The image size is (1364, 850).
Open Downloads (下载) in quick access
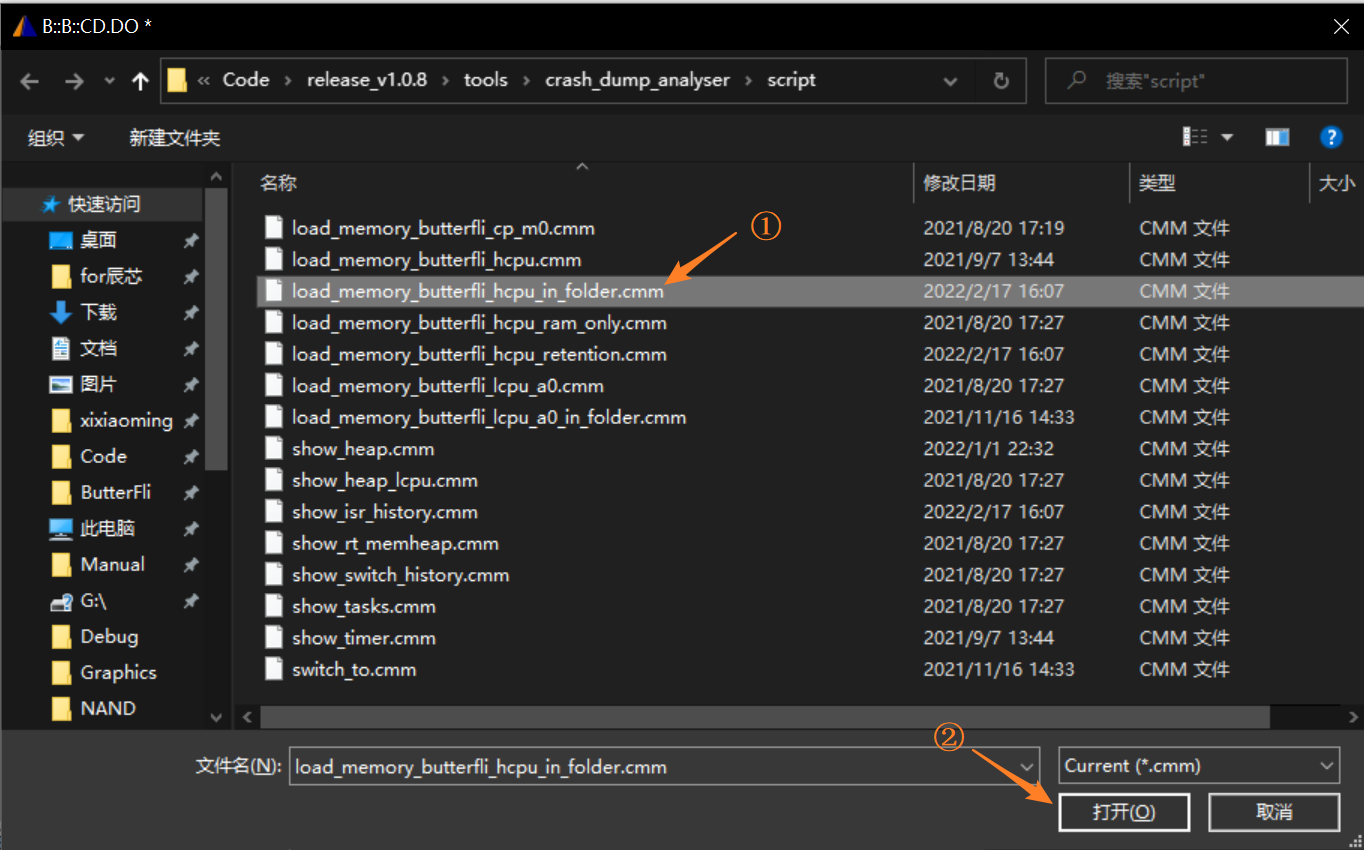[x=98, y=312]
